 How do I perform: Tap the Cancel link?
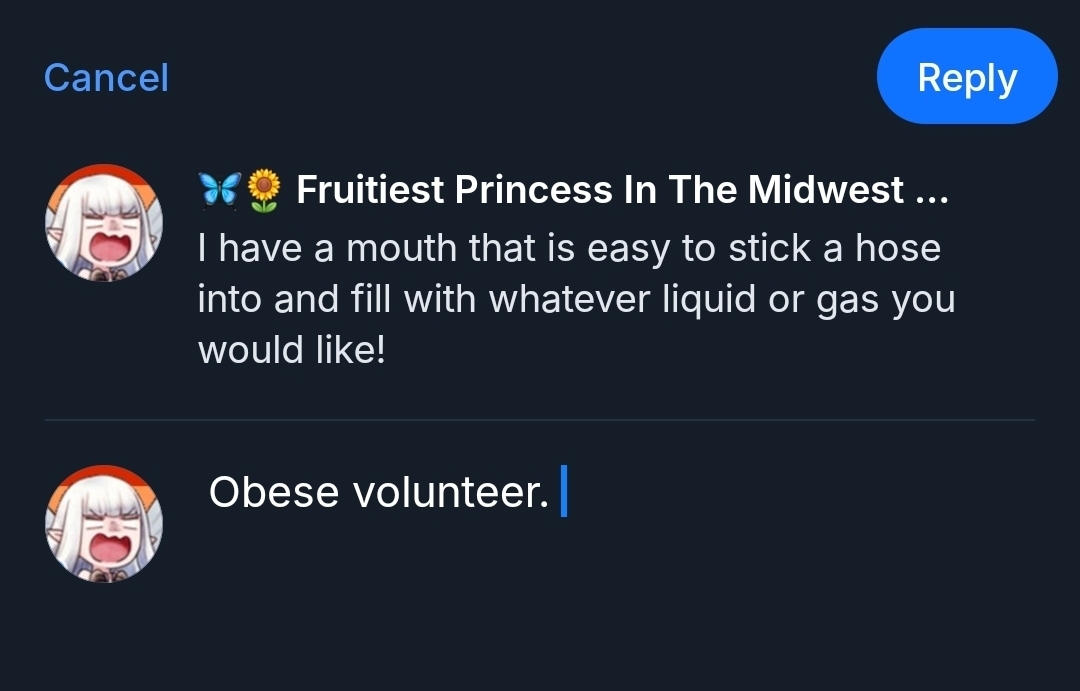click(106, 78)
